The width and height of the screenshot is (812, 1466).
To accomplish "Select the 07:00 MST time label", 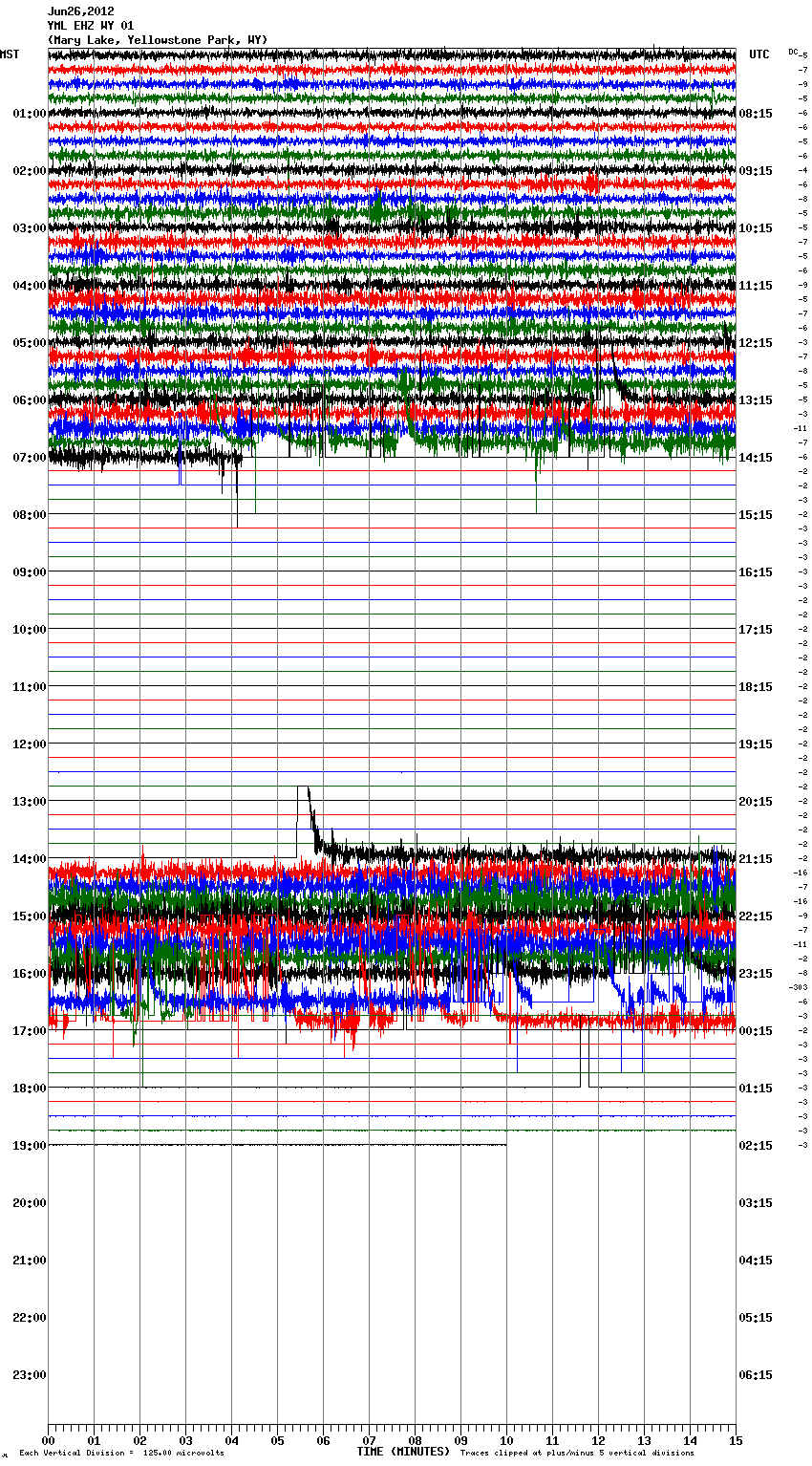I will 30,458.
